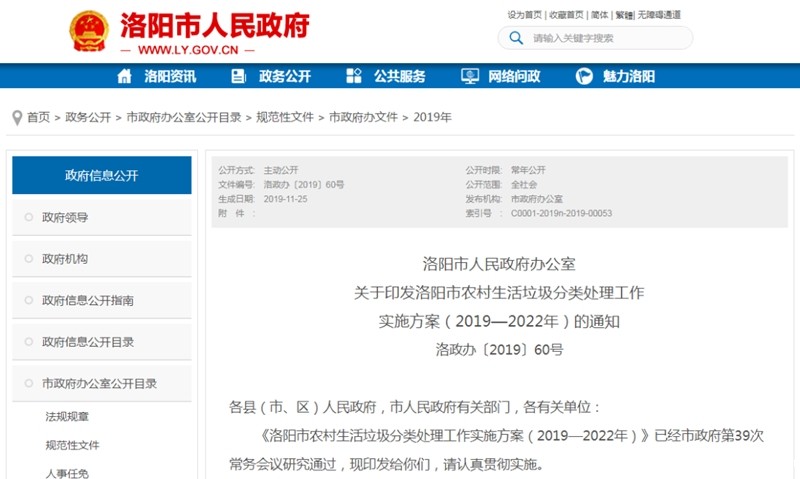The height and width of the screenshot is (479, 800).
Task: Open 政府领导 in sidebar
Action: [102, 217]
